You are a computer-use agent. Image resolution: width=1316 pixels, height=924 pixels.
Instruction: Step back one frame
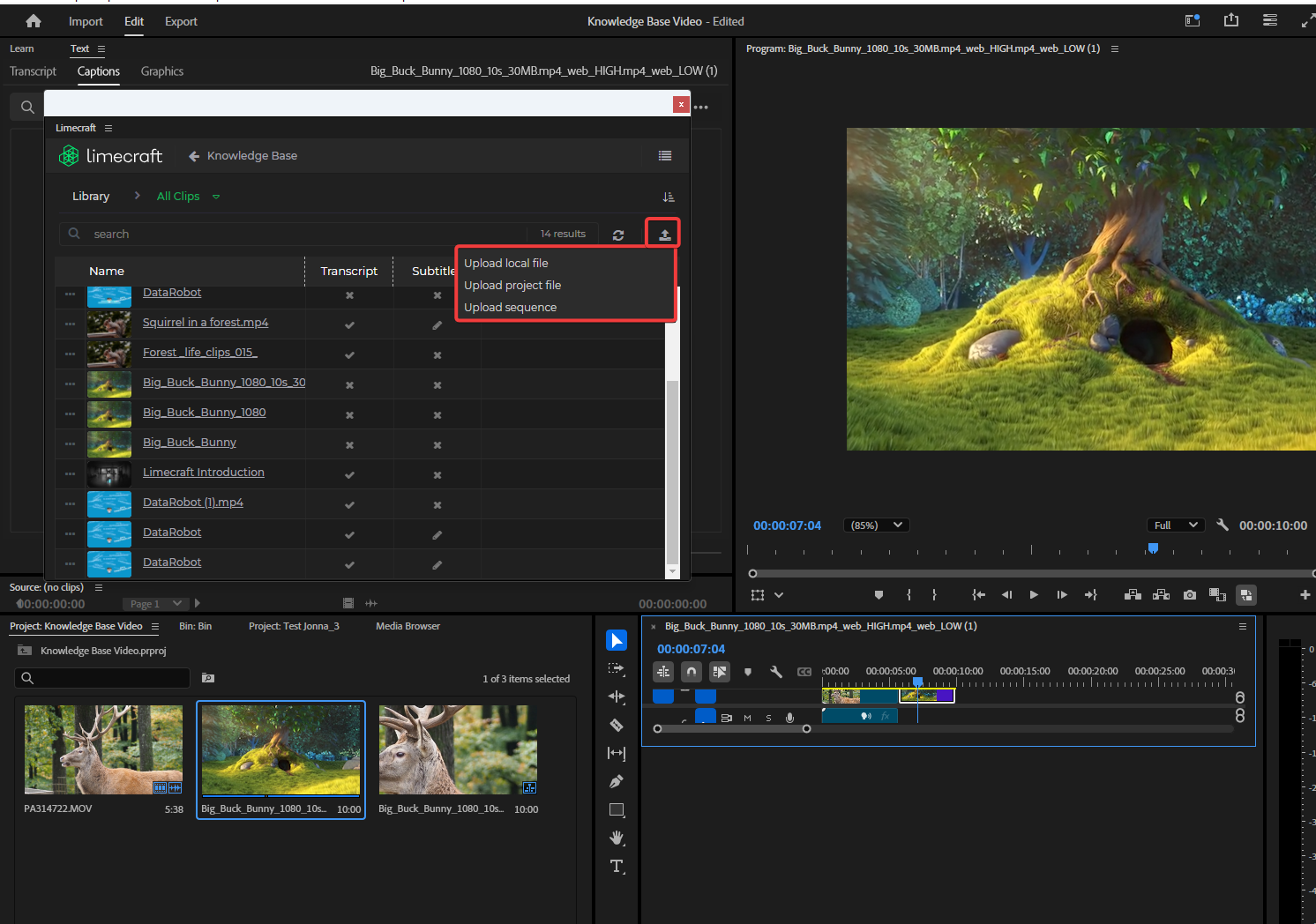click(x=1006, y=595)
